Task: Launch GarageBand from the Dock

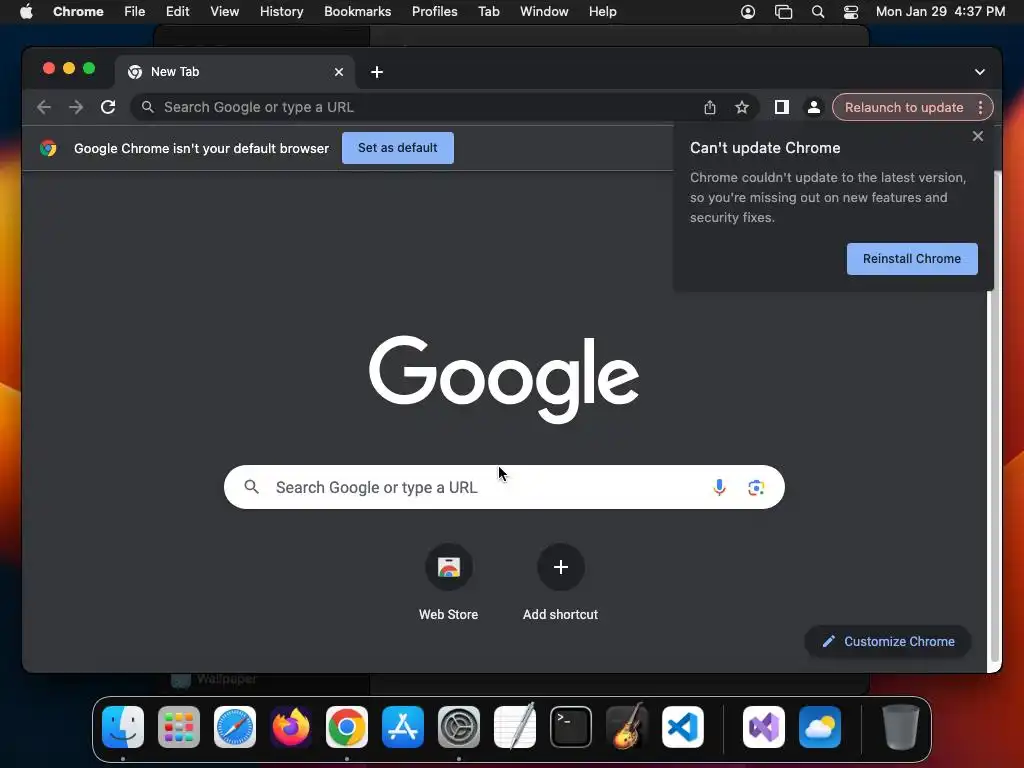Action: (x=627, y=727)
